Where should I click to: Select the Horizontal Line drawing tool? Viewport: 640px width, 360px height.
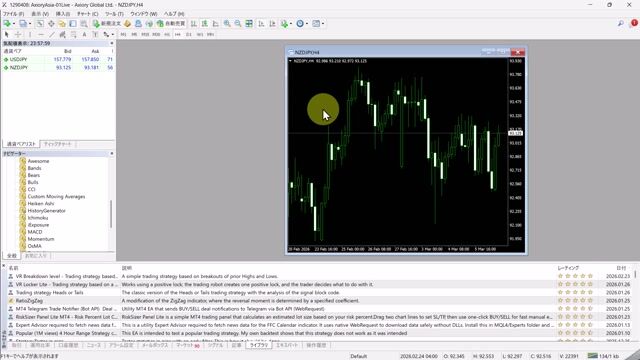click(x=40, y=35)
